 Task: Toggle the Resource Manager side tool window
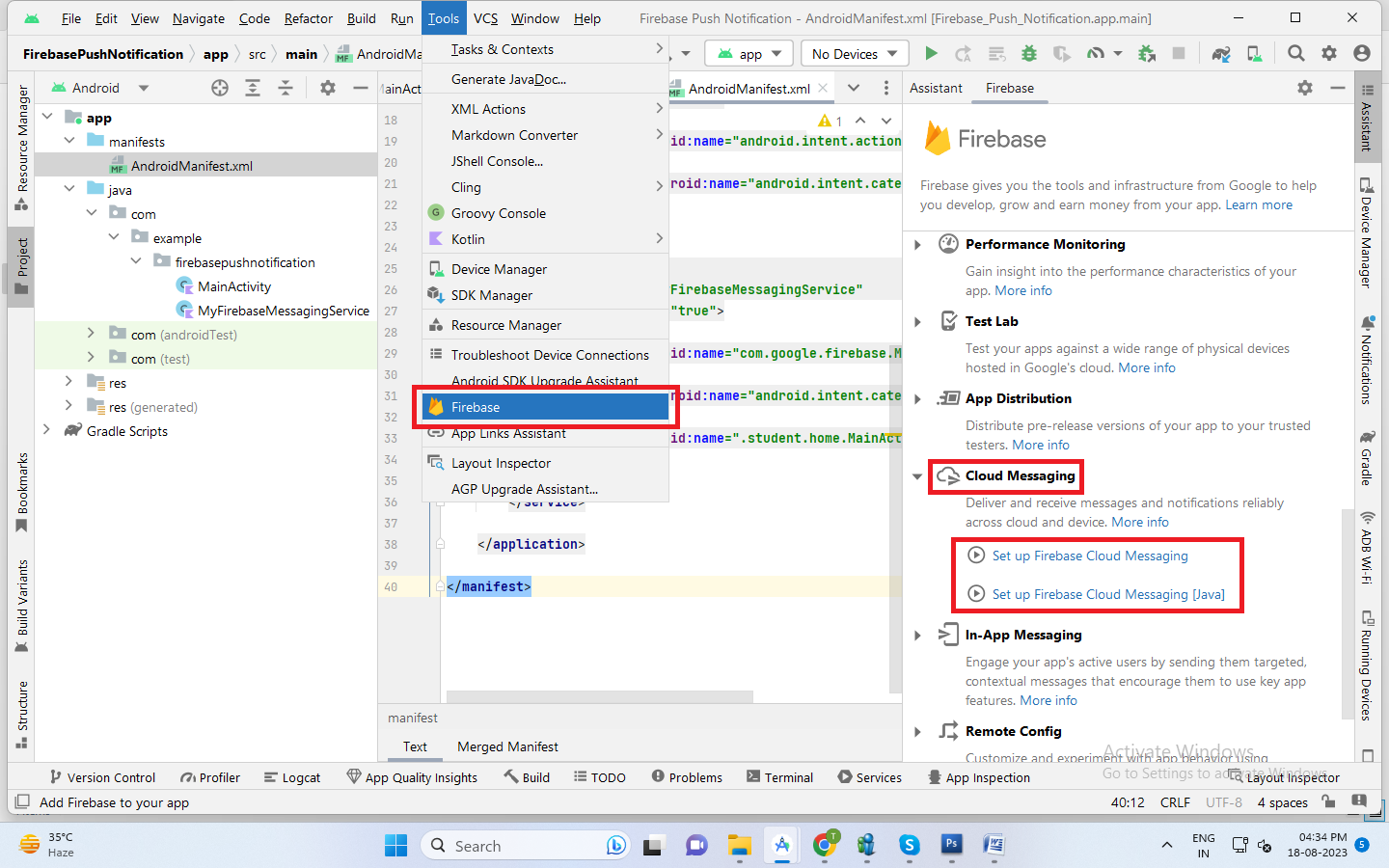click(x=22, y=148)
